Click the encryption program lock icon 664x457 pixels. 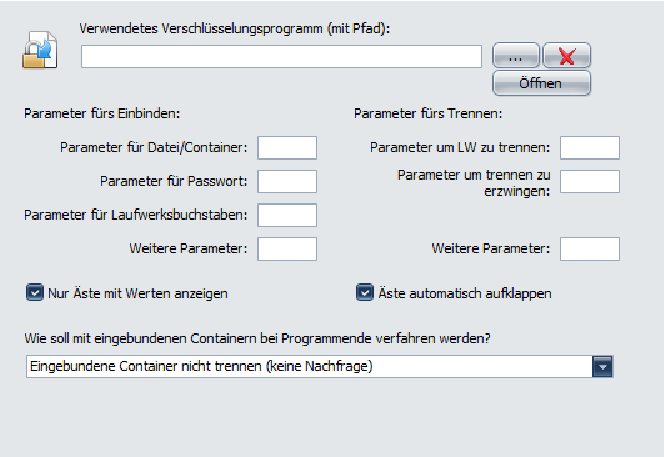tap(39, 51)
